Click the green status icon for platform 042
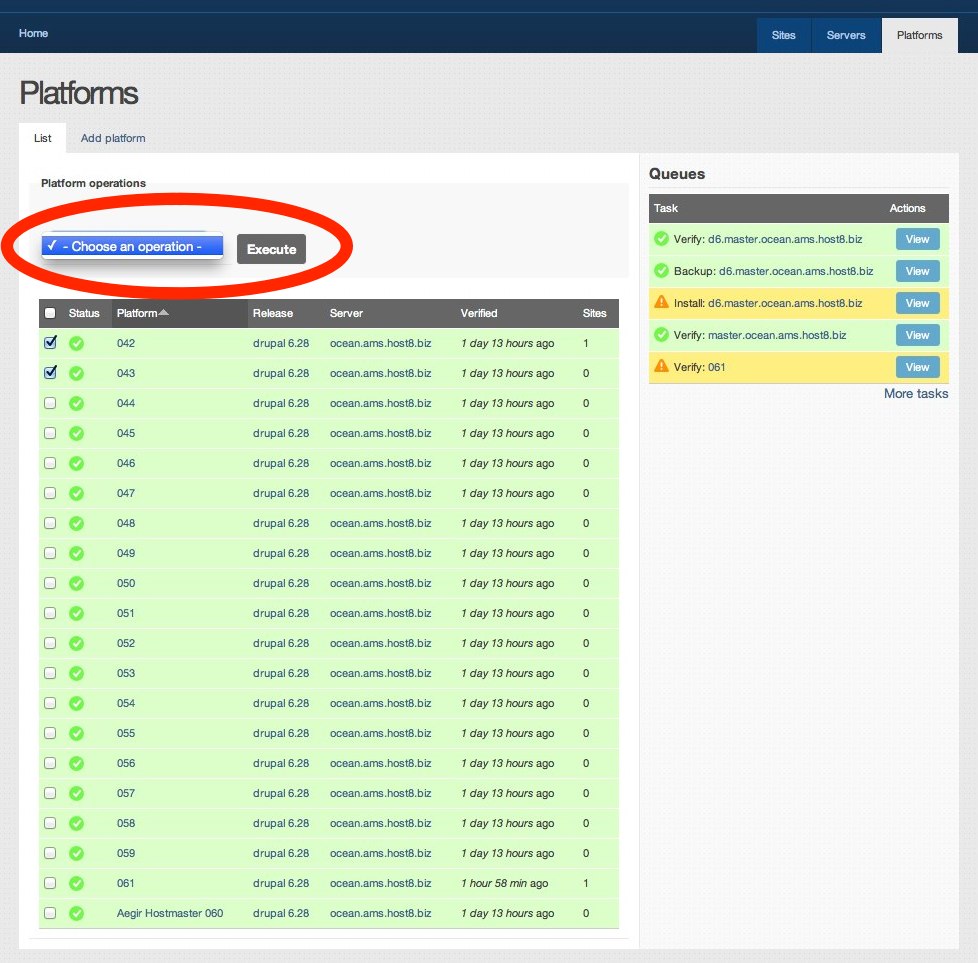 point(76,343)
